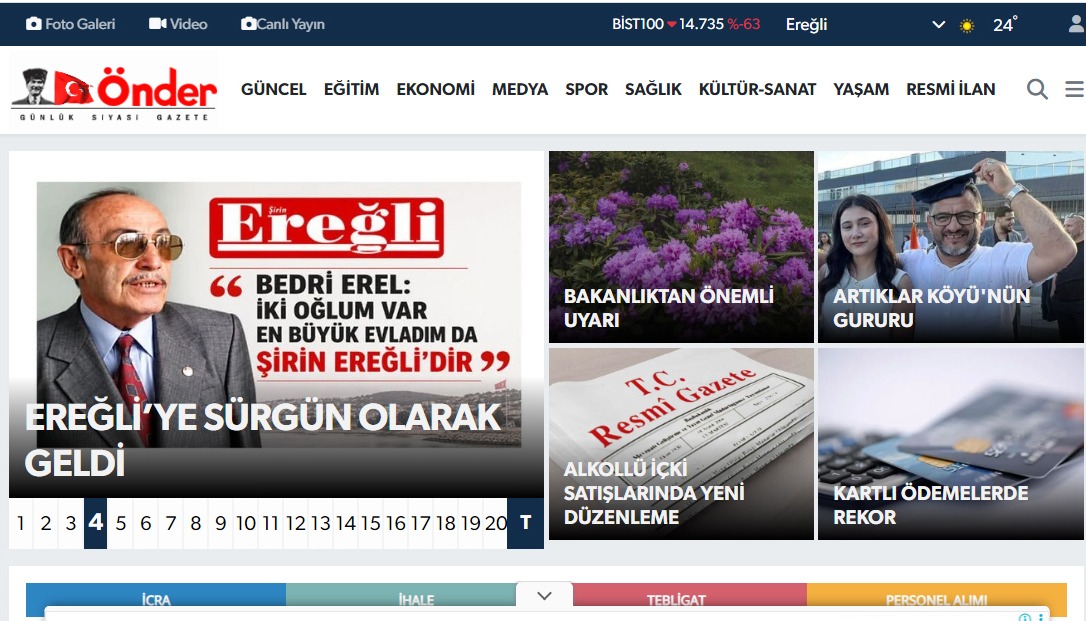Open the Ereğli'ye Sürgün Olarak Geldi headline

(x=276, y=324)
